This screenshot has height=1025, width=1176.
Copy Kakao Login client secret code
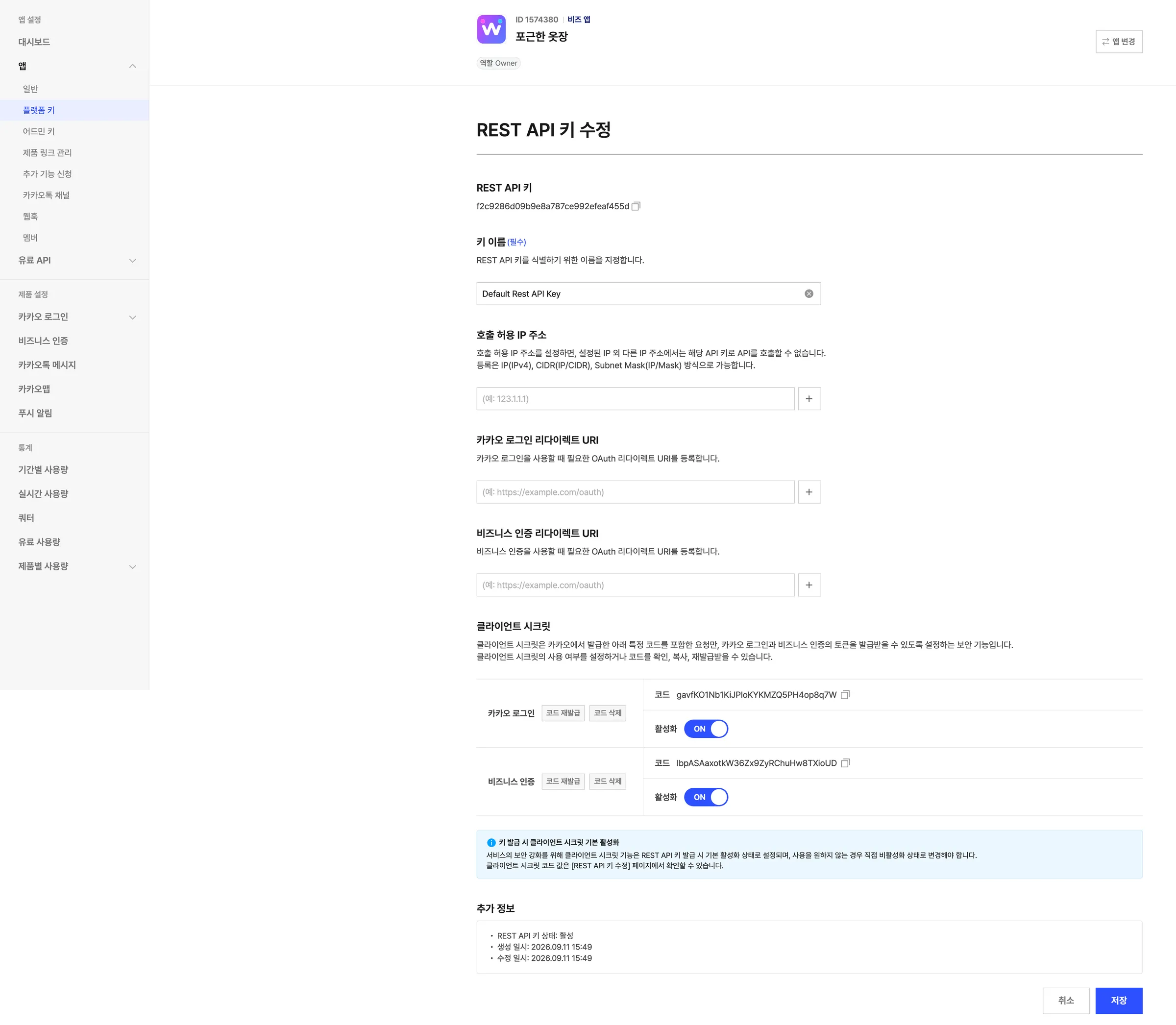pyautogui.click(x=845, y=694)
